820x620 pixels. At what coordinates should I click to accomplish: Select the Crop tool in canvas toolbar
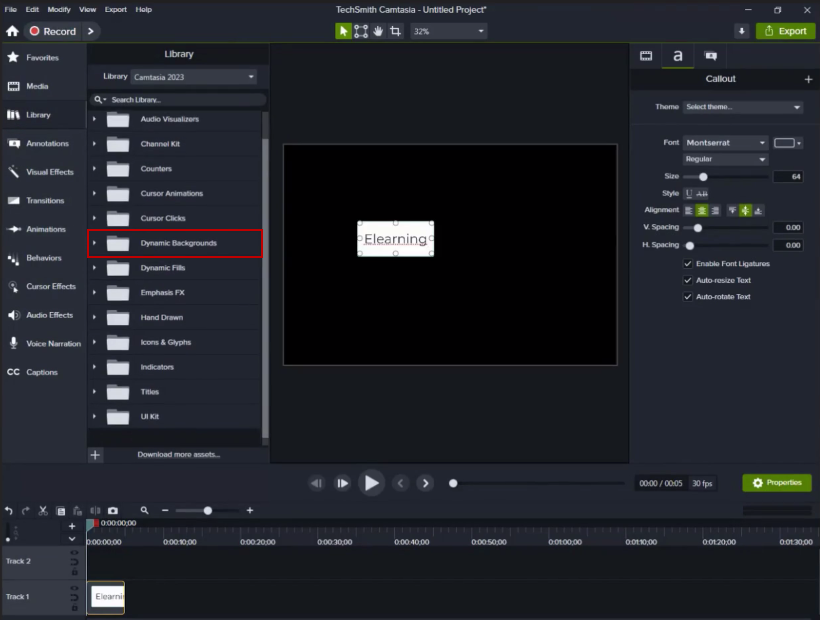click(396, 31)
